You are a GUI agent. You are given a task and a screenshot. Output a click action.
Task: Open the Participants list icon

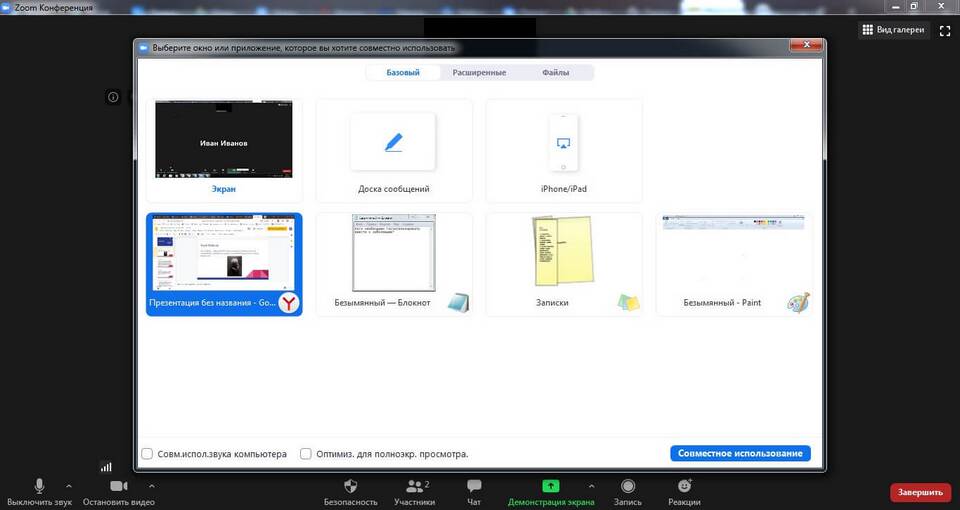pyautogui.click(x=415, y=486)
